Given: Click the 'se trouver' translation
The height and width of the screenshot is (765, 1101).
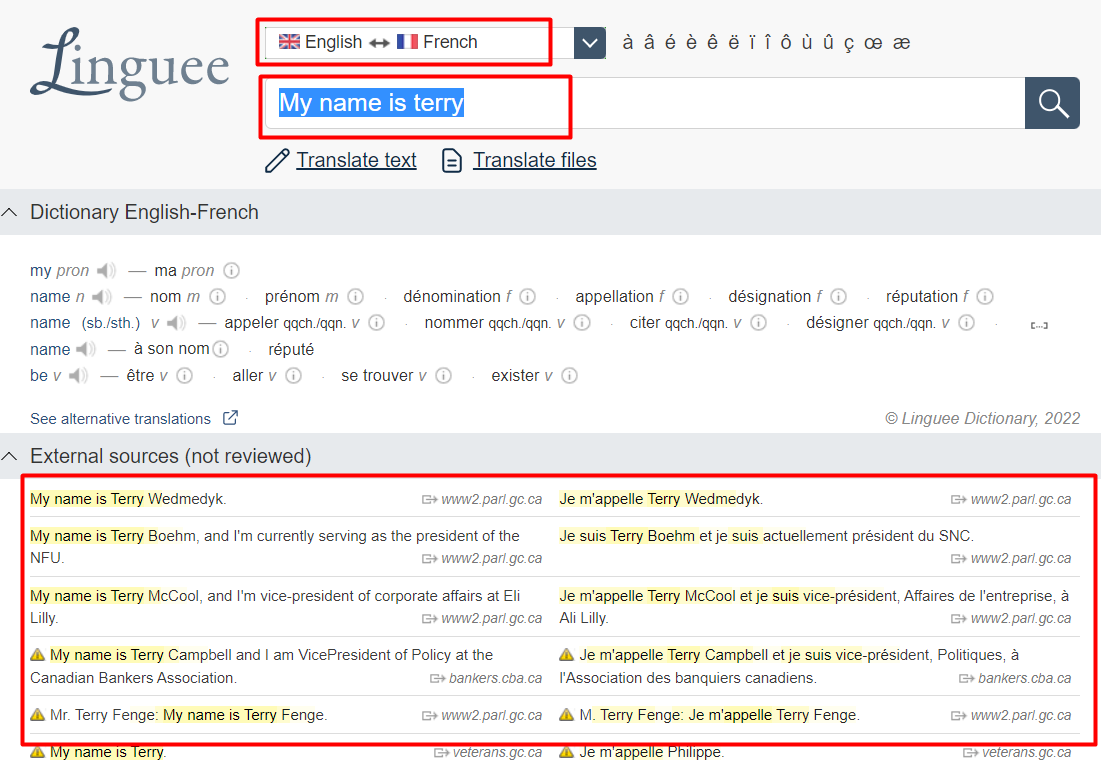Looking at the screenshot, I should [x=377, y=376].
